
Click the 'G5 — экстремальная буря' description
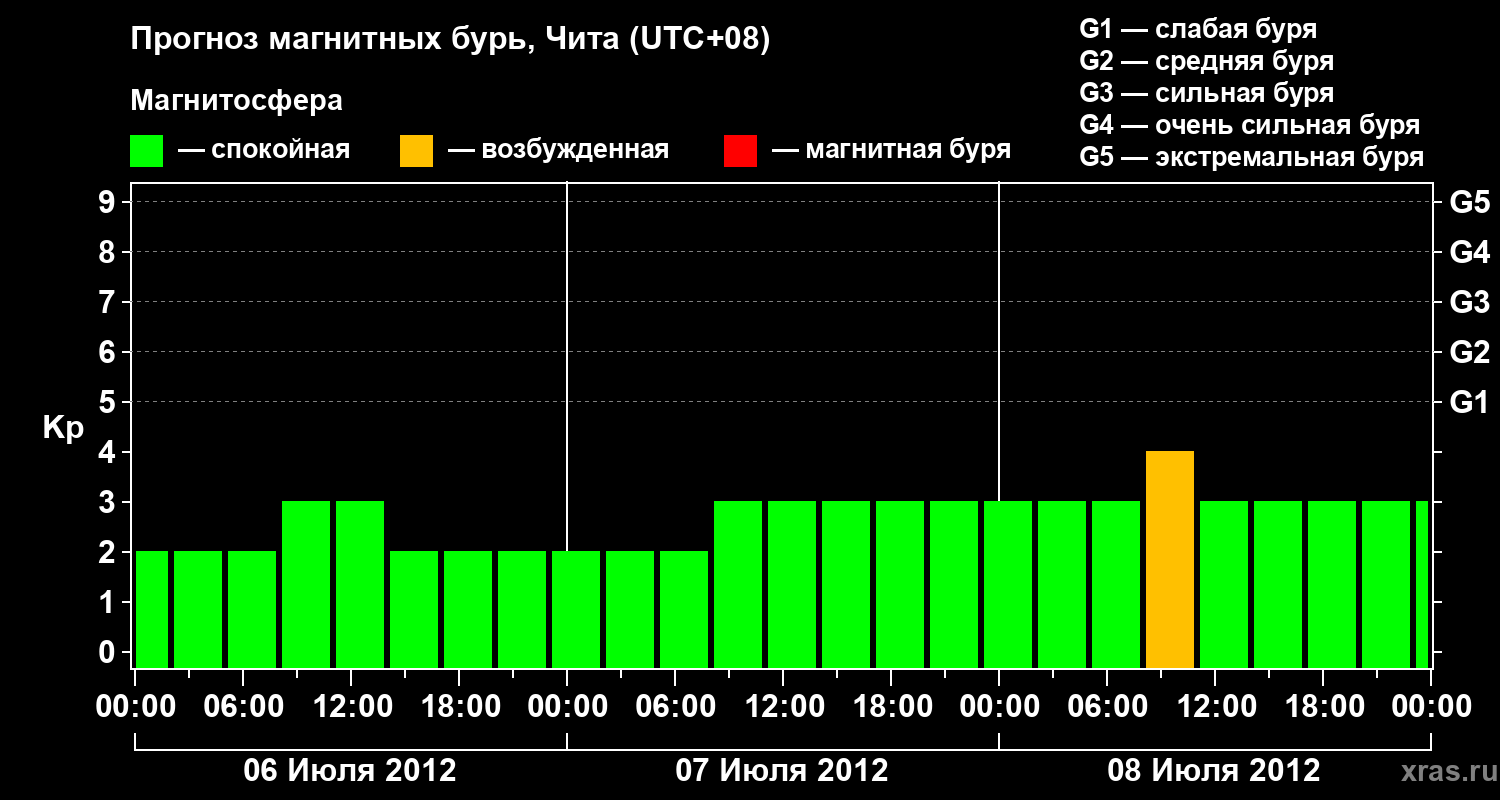point(1252,157)
